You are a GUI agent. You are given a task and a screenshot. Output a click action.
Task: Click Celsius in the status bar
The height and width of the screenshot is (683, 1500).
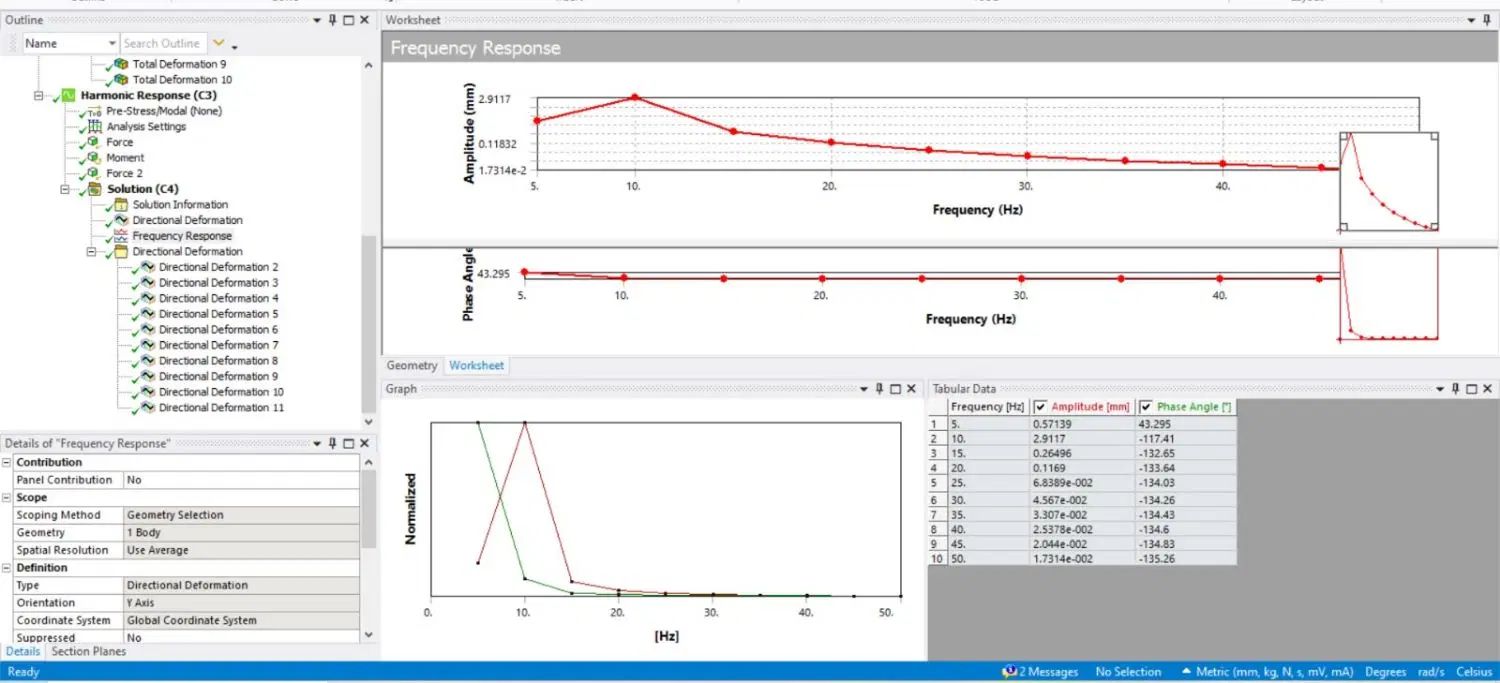(1474, 672)
